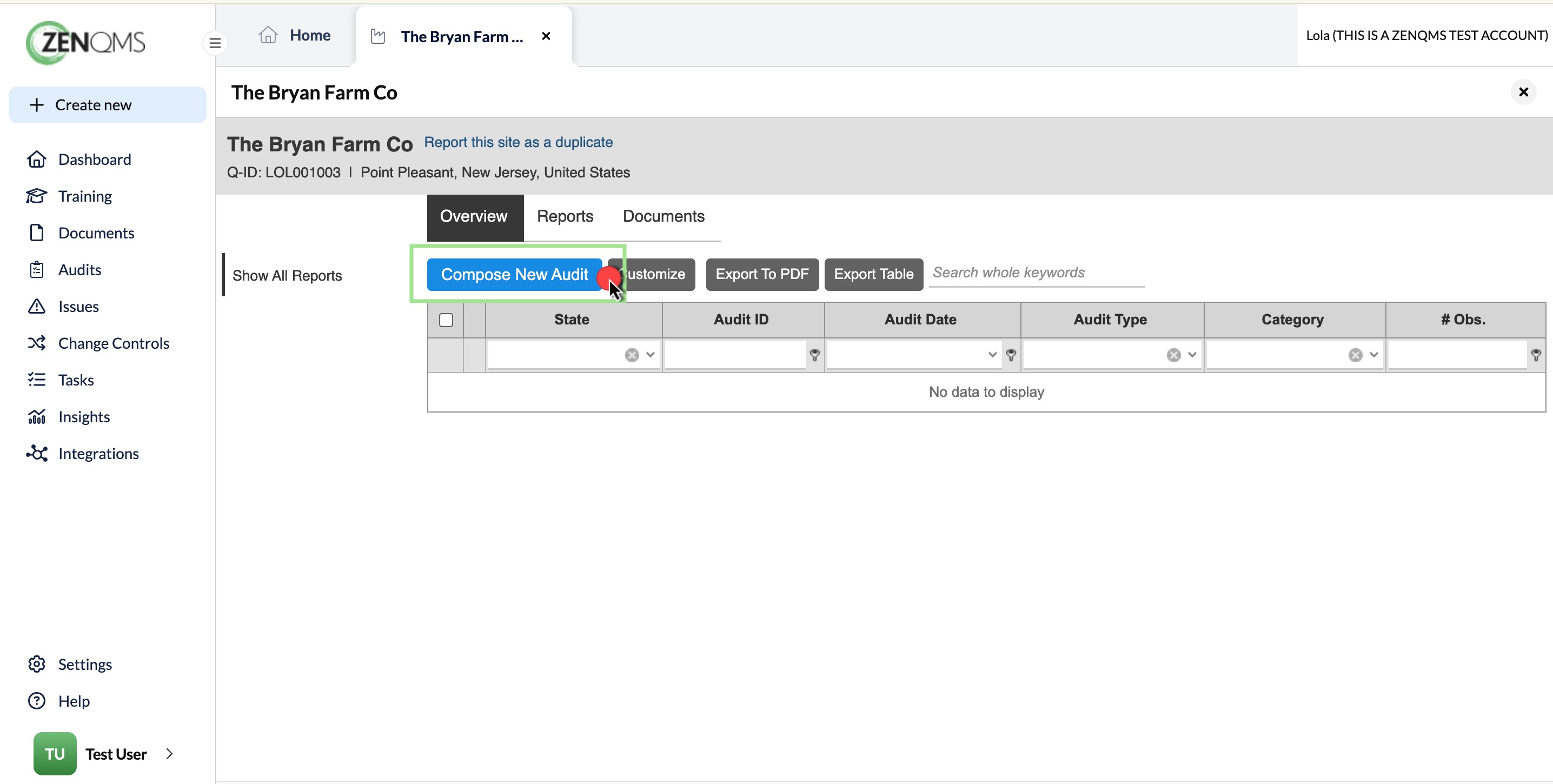
Task: Clear the State column filter
Action: [x=632, y=355]
